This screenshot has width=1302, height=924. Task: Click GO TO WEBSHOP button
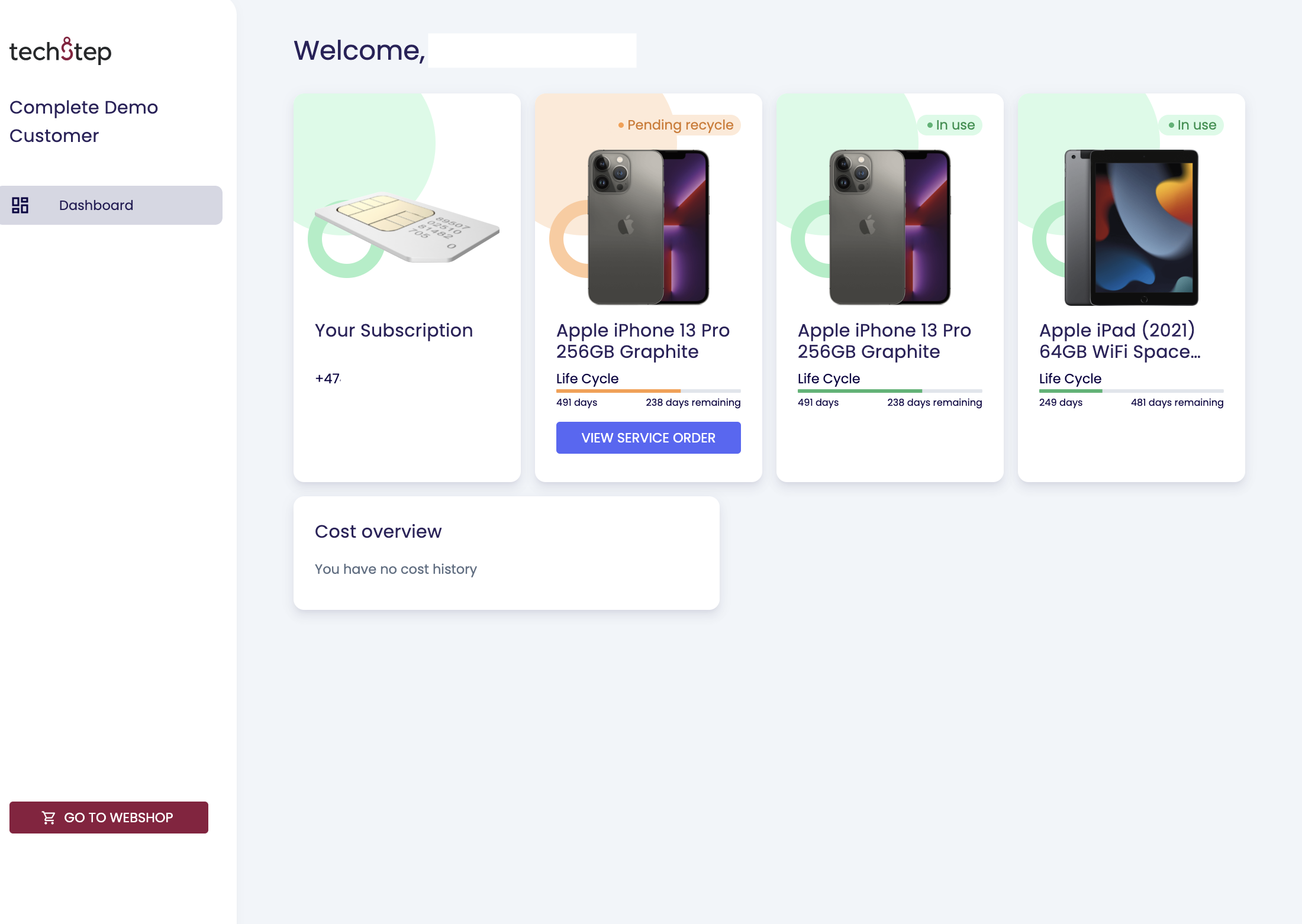click(108, 817)
